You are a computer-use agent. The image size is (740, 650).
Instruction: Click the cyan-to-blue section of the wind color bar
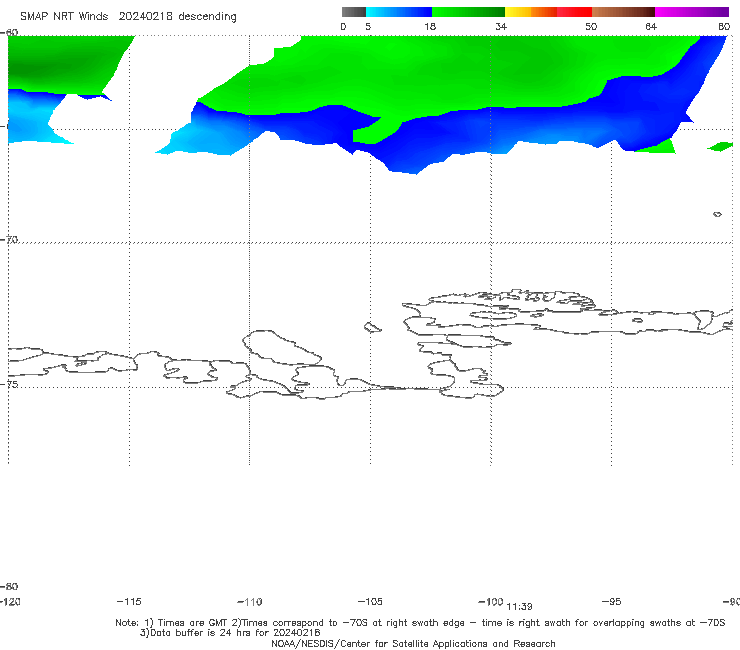point(399,12)
